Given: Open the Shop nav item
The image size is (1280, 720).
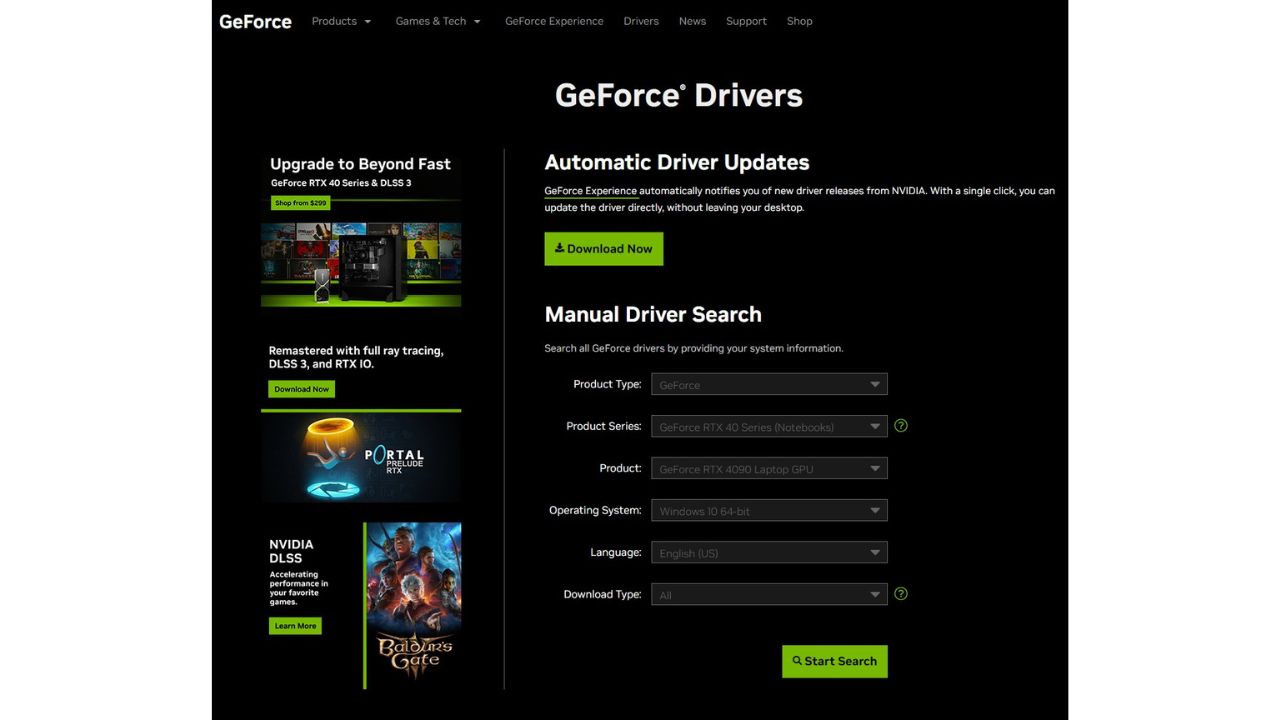Looking at the screenshot, I should coord(799,21).
